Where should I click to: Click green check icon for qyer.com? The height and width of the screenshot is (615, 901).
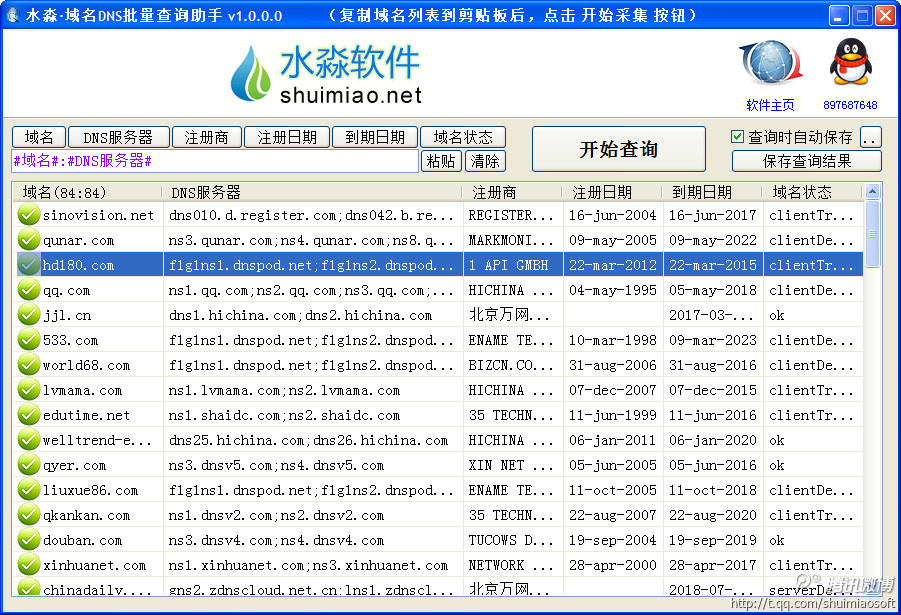point(28,464)
